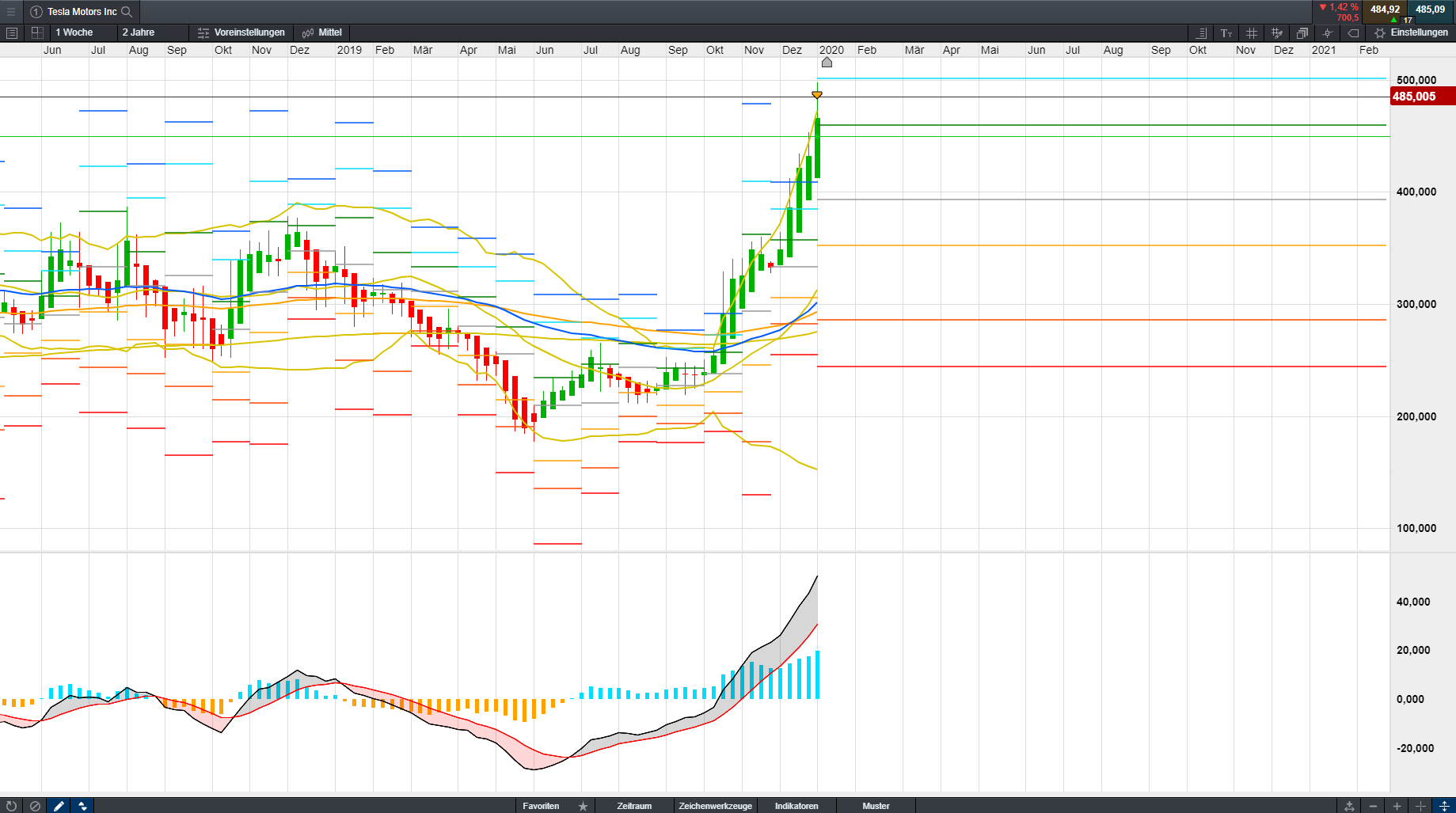Image resolution: width=1456 pixels, height=813 pixels.
Task: Open the hamburger menu at top left
Action: pos(11,12)
